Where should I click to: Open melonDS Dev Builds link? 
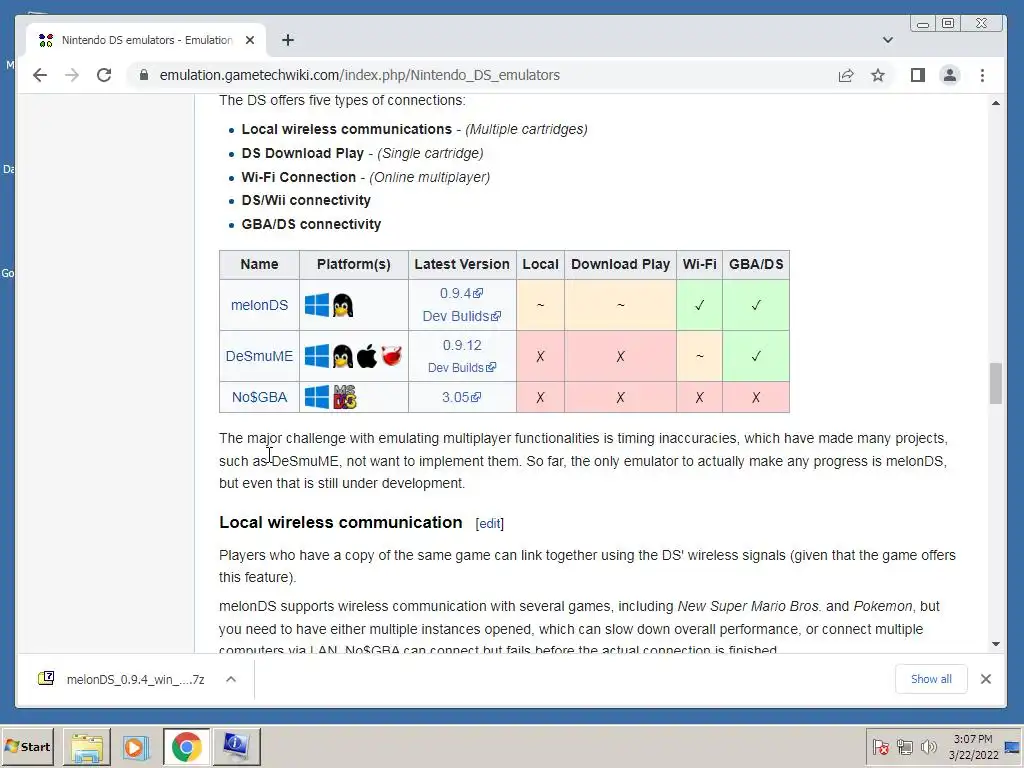[461, 316]
